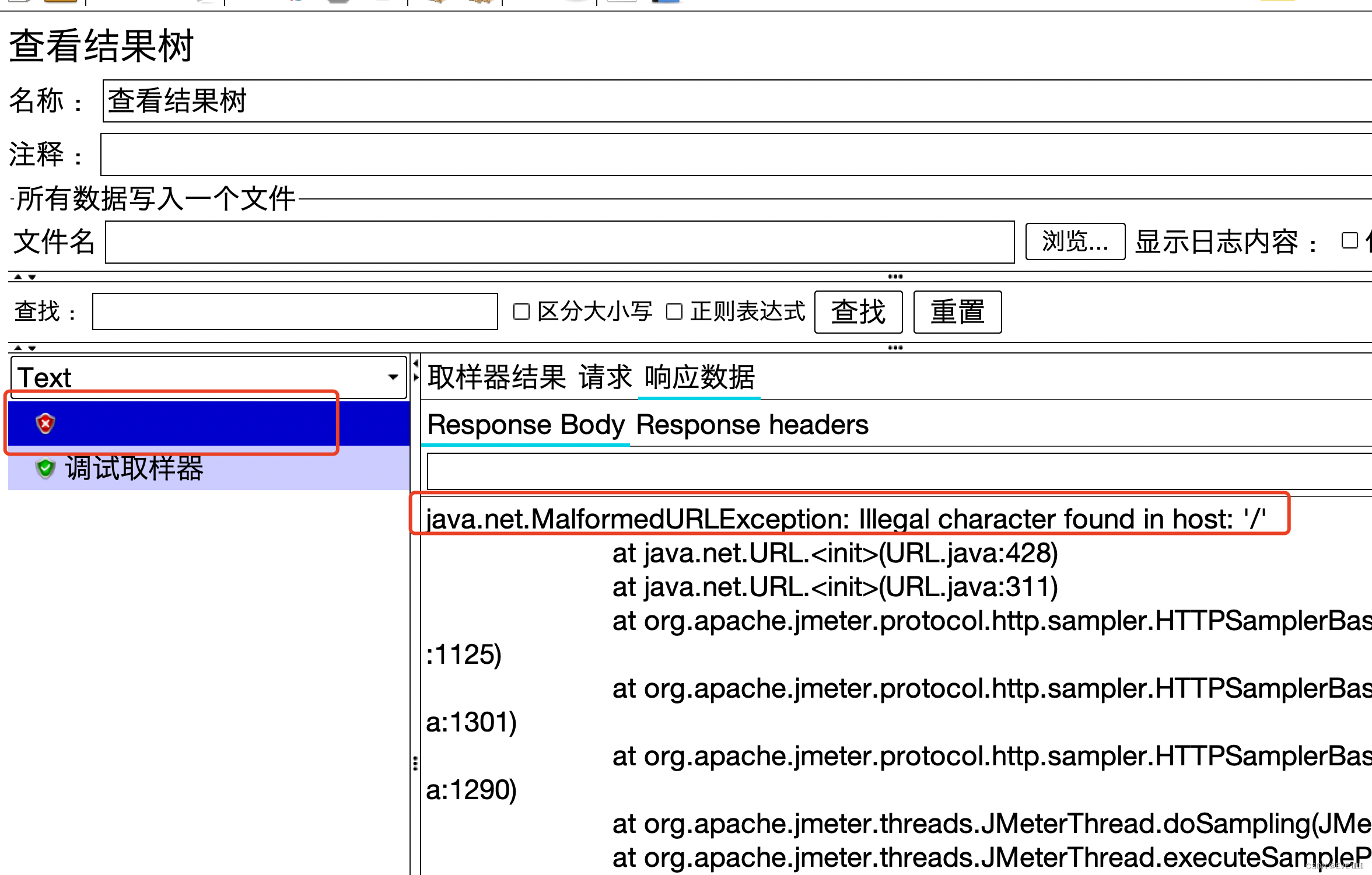Open the Text renderer dropdown
This screenshot has height=875, width=1372.
click(209, 377)
